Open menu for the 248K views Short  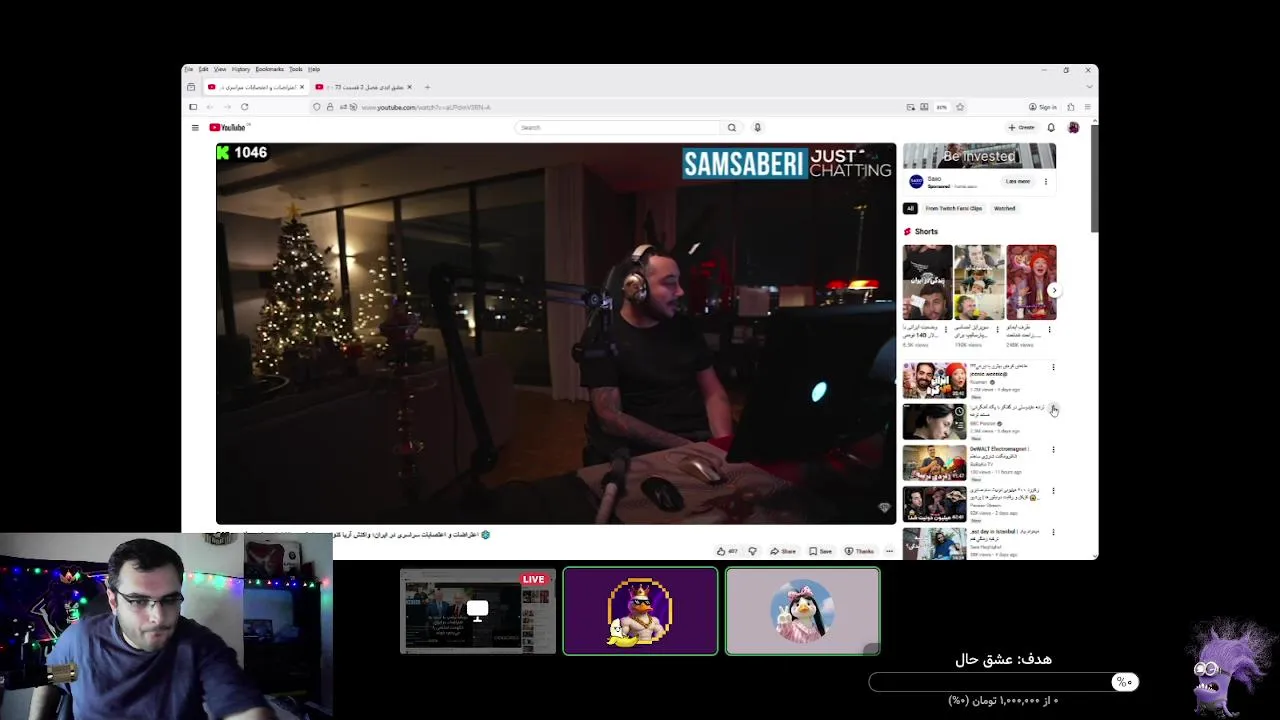click(1049, 329)
